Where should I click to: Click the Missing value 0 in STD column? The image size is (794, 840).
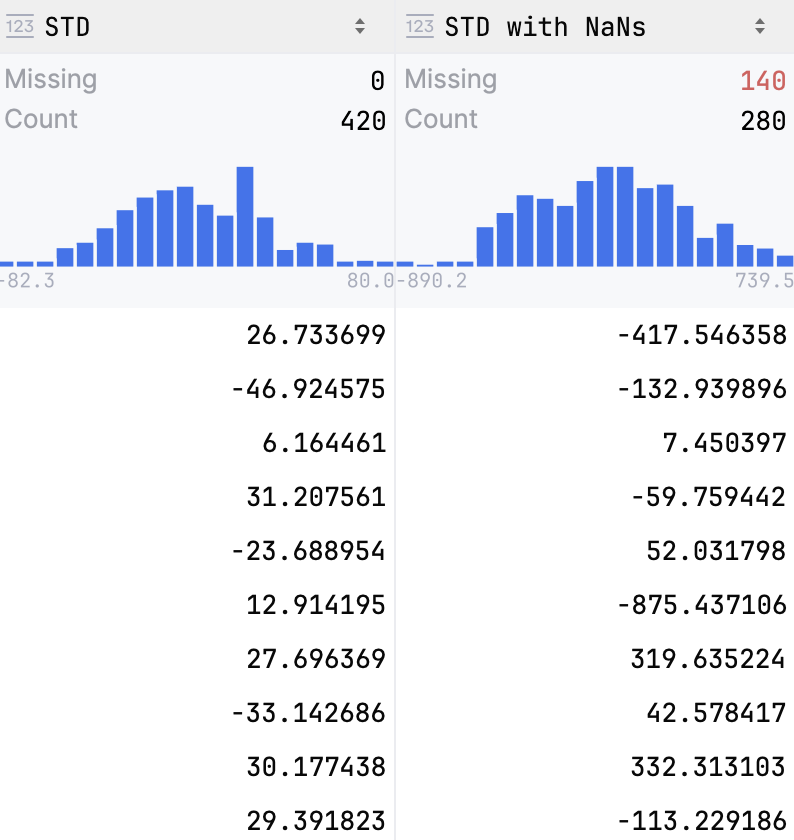(378, 81)
